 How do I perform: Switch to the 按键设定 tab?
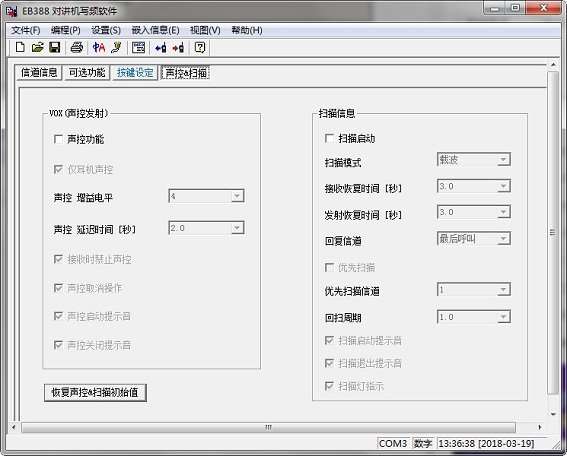pos(135,73)
